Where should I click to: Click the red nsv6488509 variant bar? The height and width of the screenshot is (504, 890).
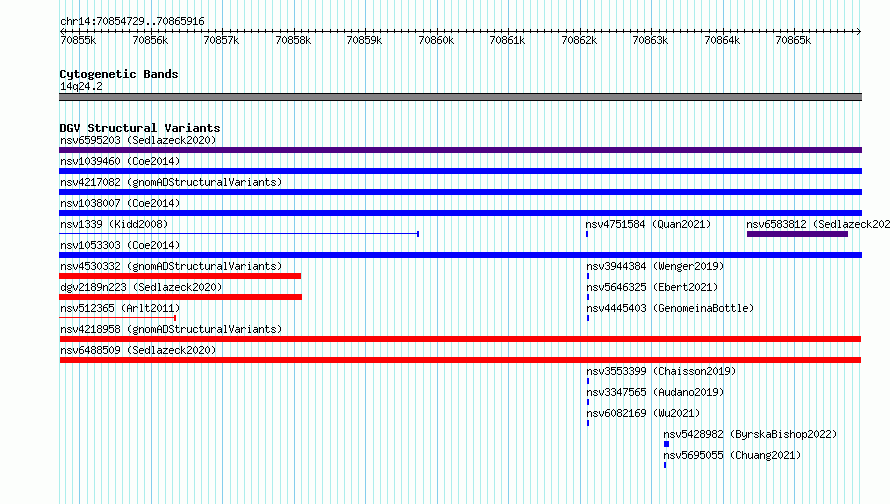460,360
